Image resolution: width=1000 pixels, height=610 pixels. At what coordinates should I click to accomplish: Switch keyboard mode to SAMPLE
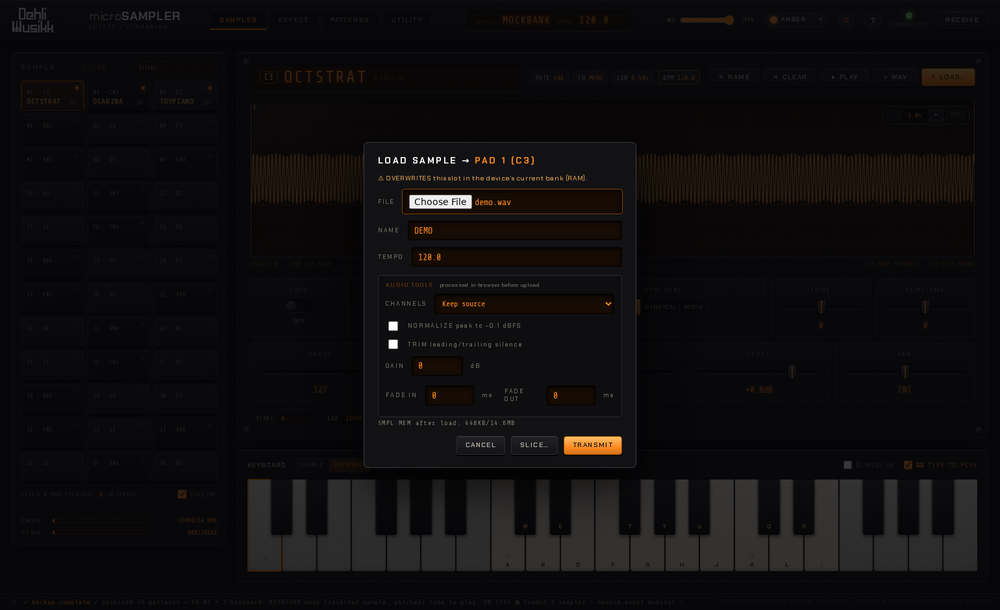tap(312, 465)
